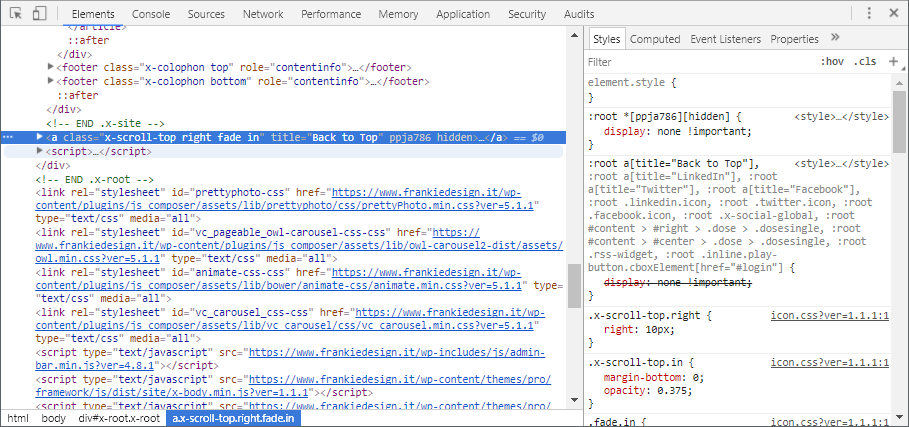The image size is (909, 427).
Task: Toggle the :hov element state panel
Action: tap(831, 61)
